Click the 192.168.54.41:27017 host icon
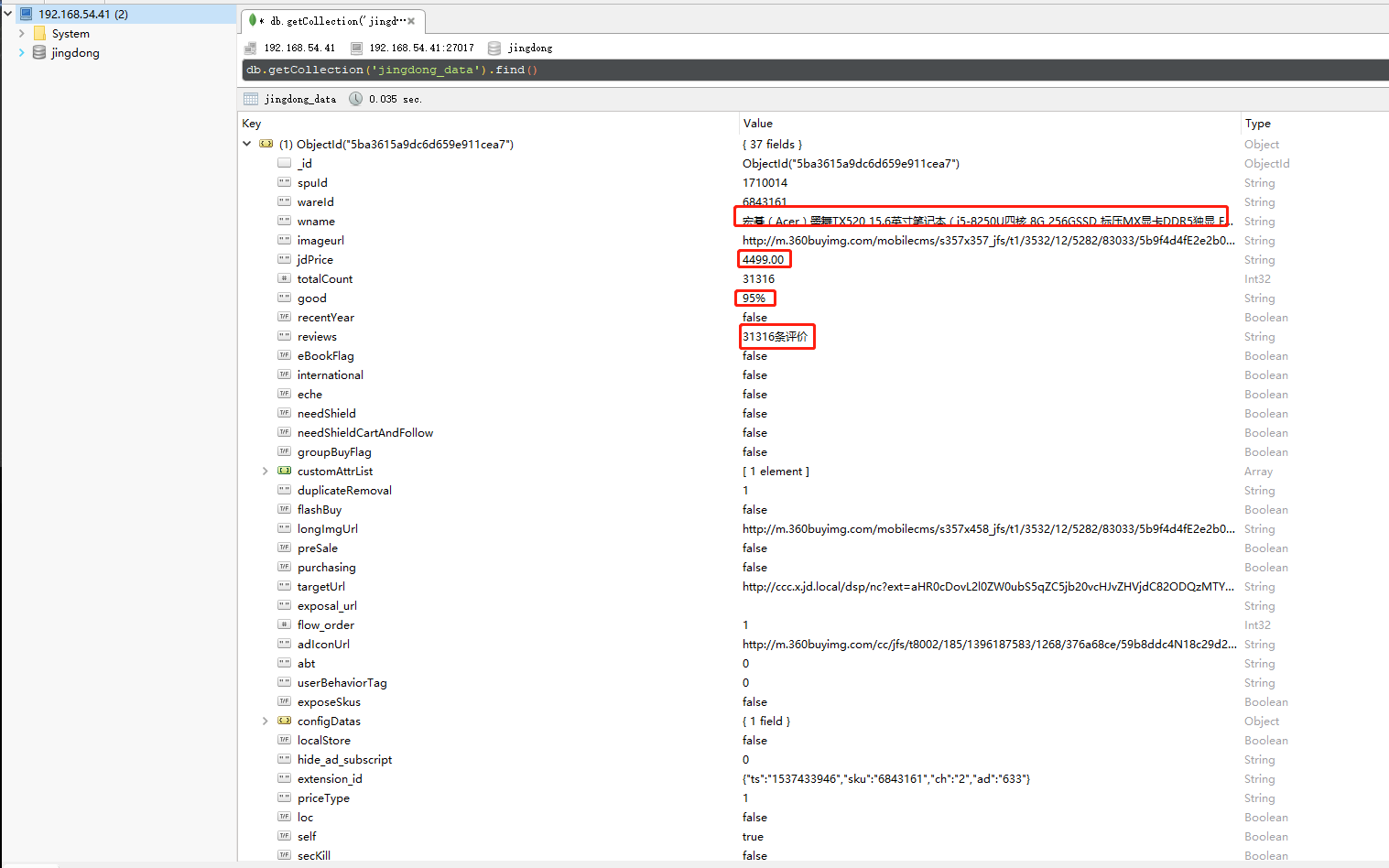The width and height of the screenshot is (1389, 868). click(x=357, y=48)
